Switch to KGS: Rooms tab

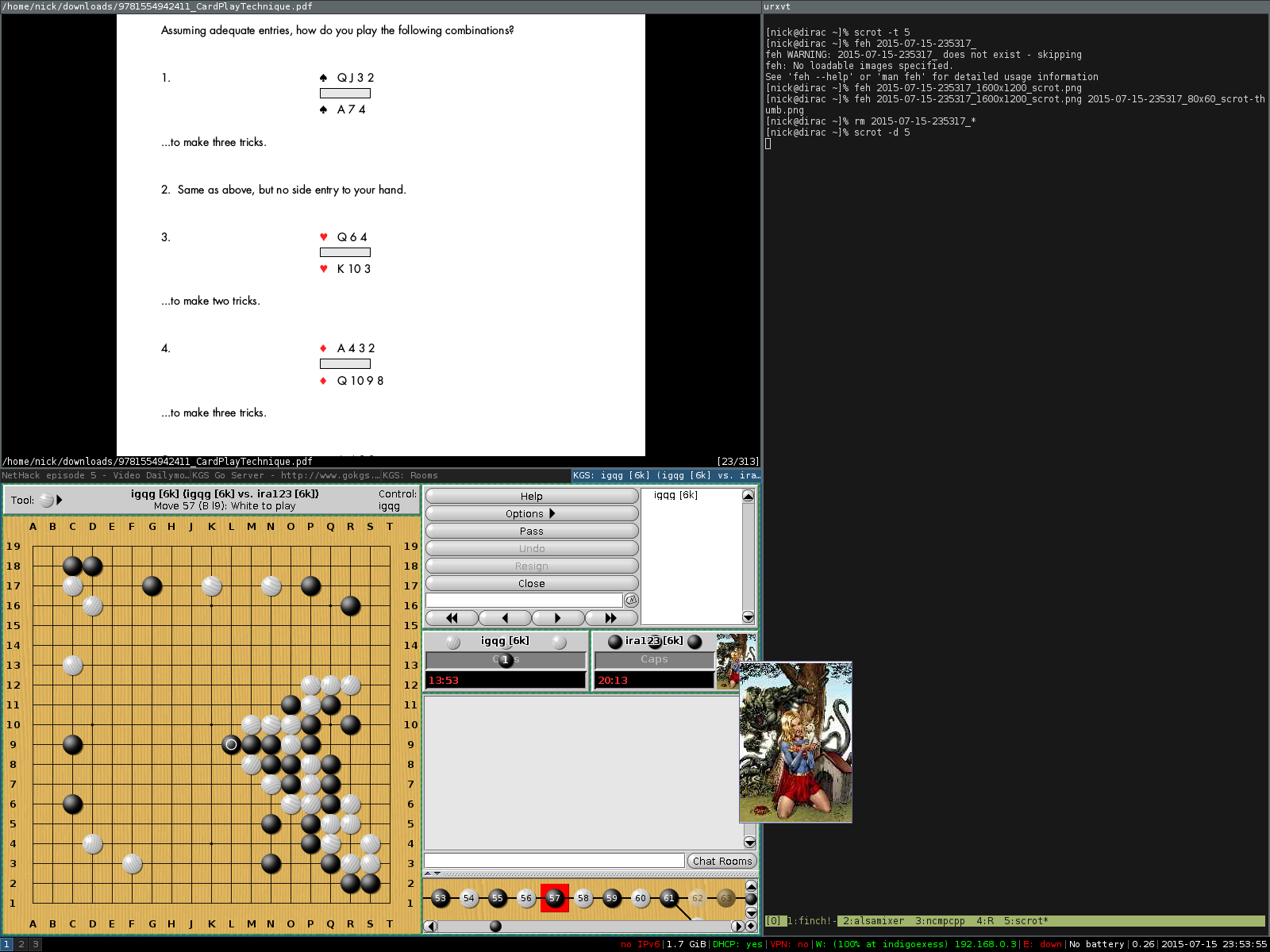pyautogui.click(x=476, y=476)
